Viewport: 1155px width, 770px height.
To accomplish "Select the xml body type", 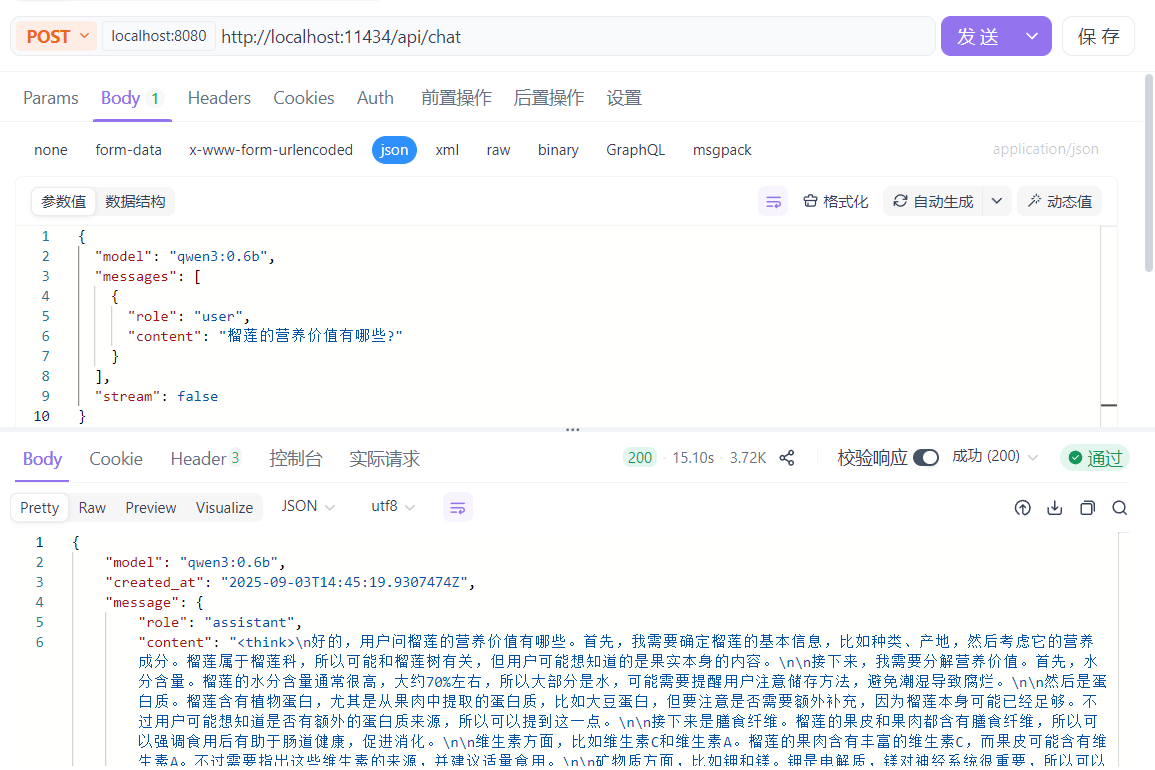I will pos(447,150).
